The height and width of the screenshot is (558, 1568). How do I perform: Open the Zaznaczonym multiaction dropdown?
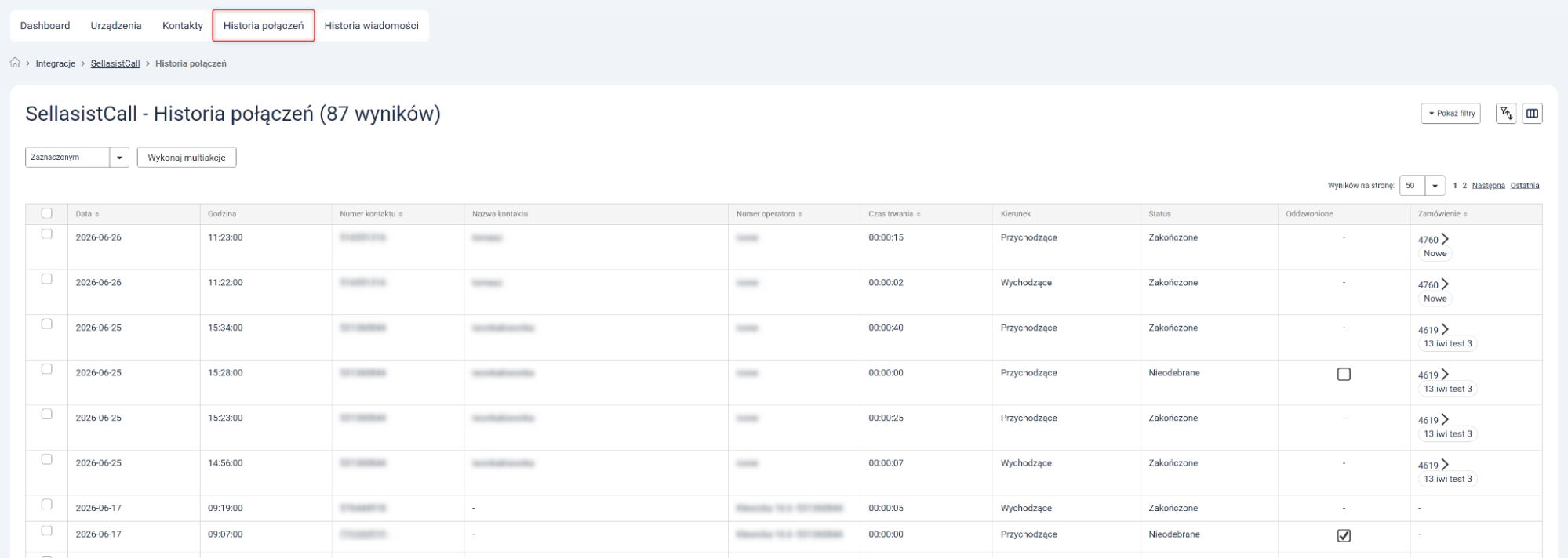click(x=77, y=158)
